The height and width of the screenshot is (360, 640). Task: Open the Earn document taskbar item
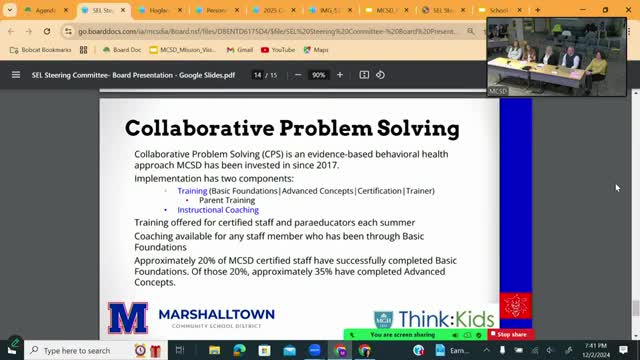[452, 351]
